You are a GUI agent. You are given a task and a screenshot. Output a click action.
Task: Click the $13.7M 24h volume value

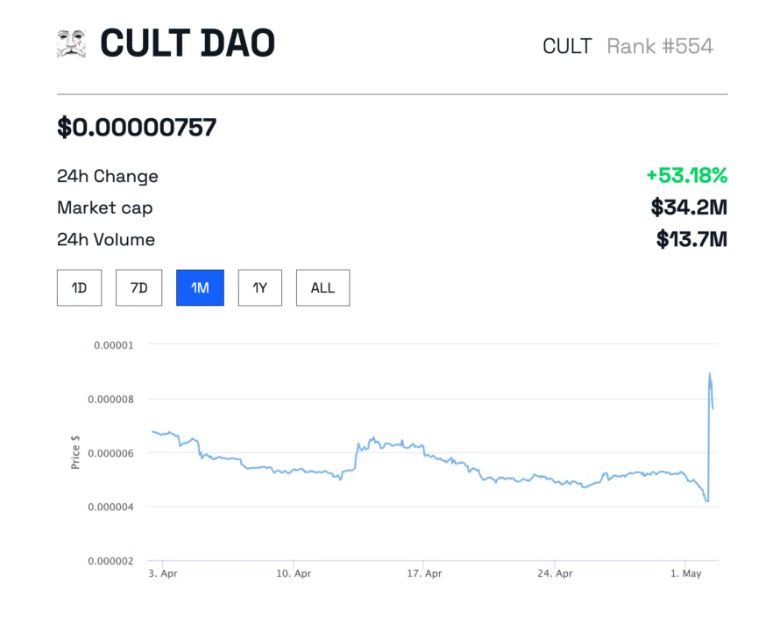692,239
